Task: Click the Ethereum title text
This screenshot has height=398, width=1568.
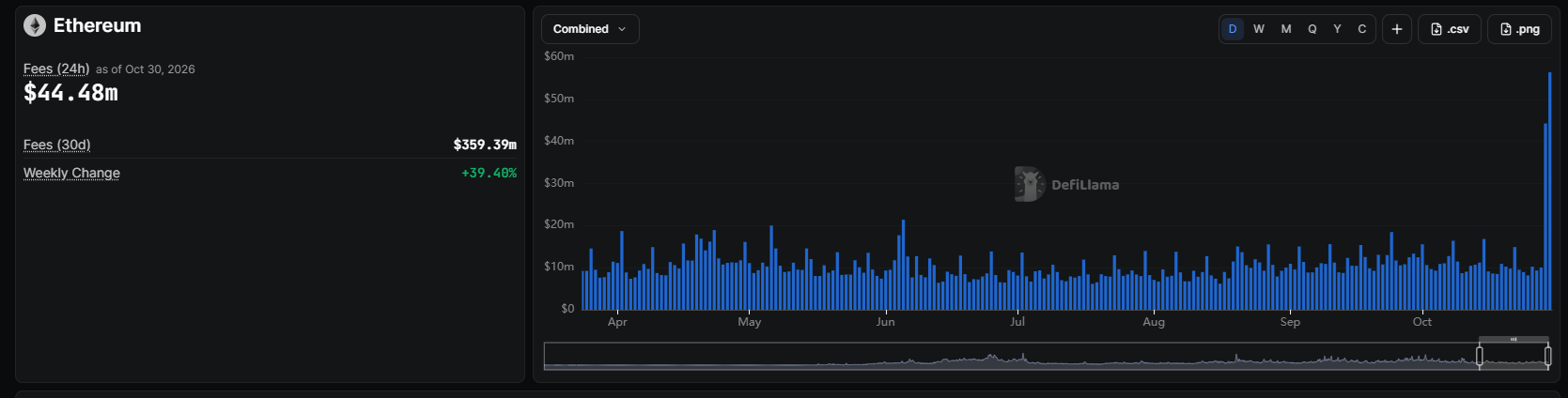Action: click(x=98, y=26)
